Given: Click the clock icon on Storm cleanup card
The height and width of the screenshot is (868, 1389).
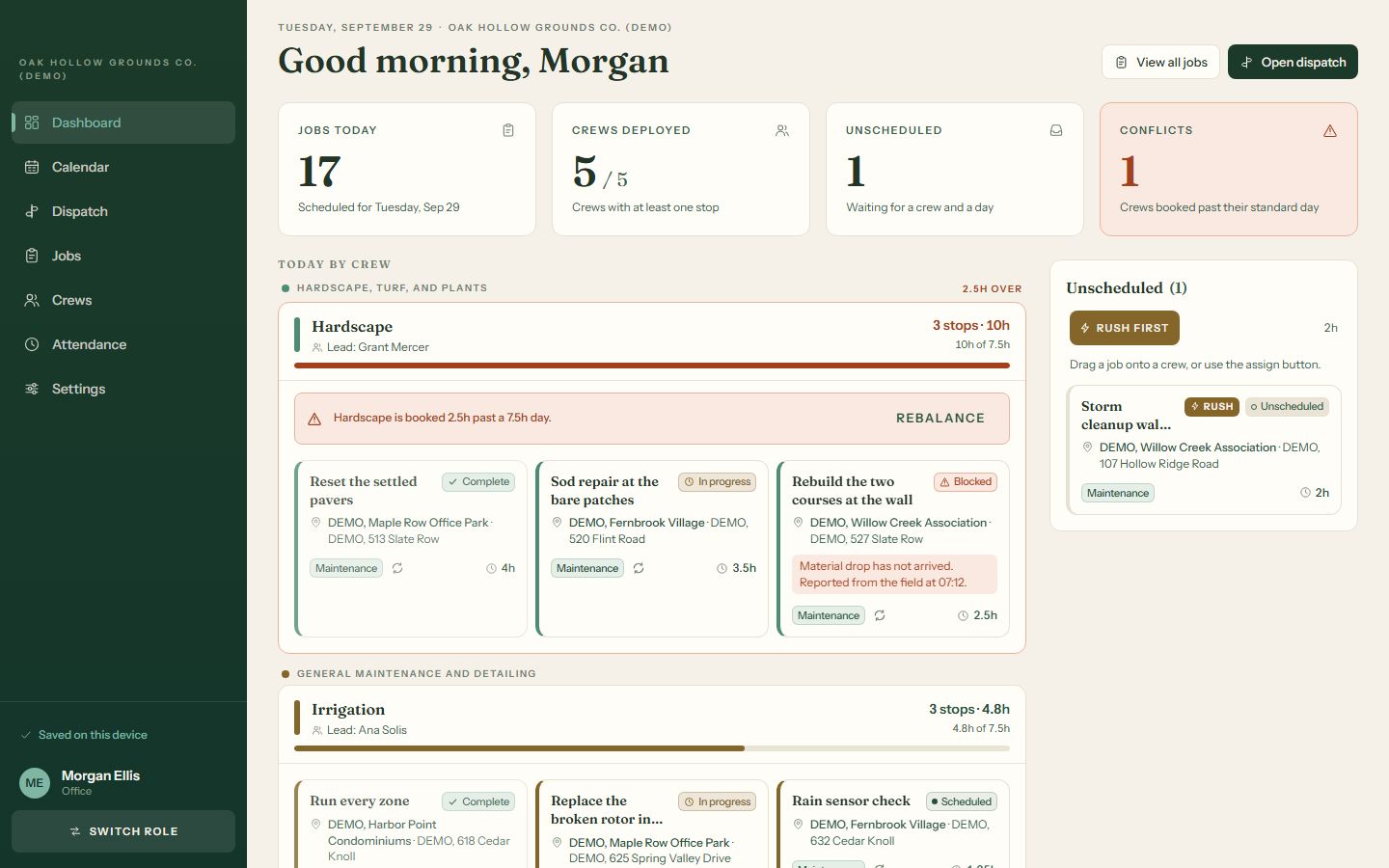Looking at the screenshot, I should click(1305, 493).
